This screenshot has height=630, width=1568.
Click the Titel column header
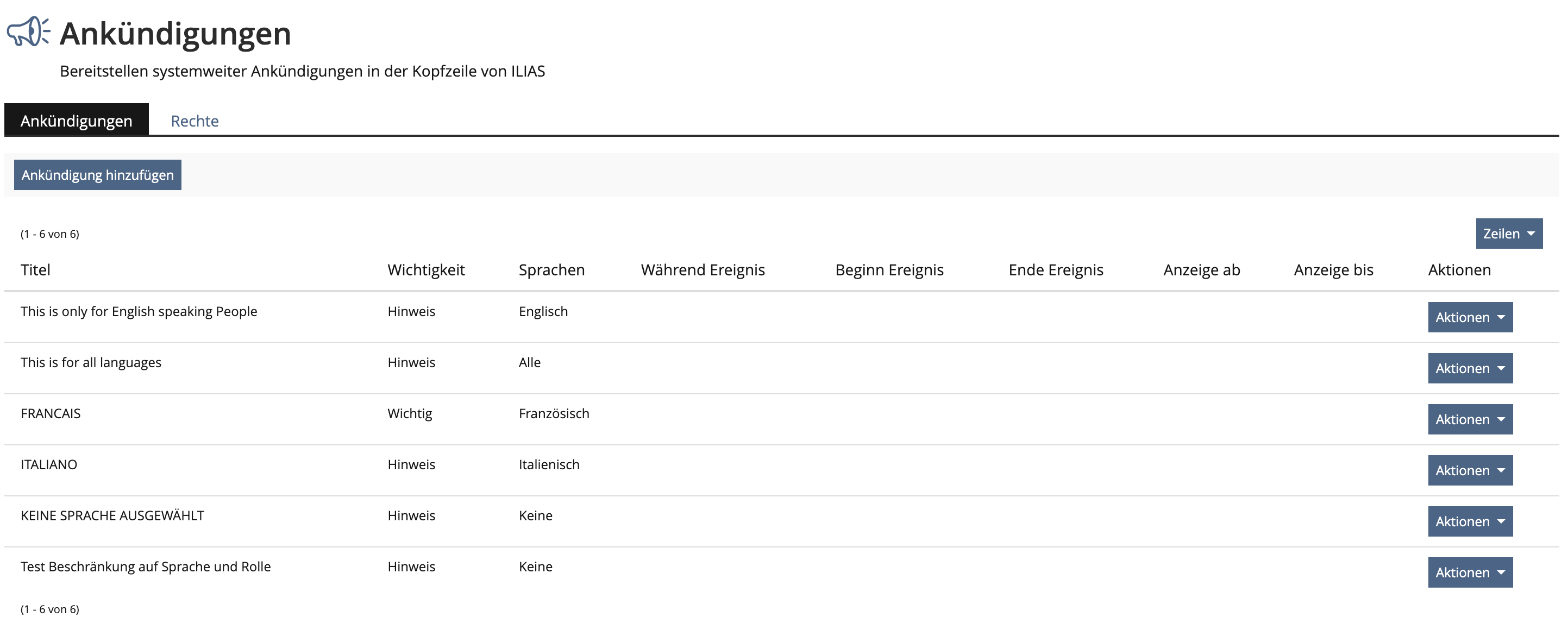[x=35, y=270]
